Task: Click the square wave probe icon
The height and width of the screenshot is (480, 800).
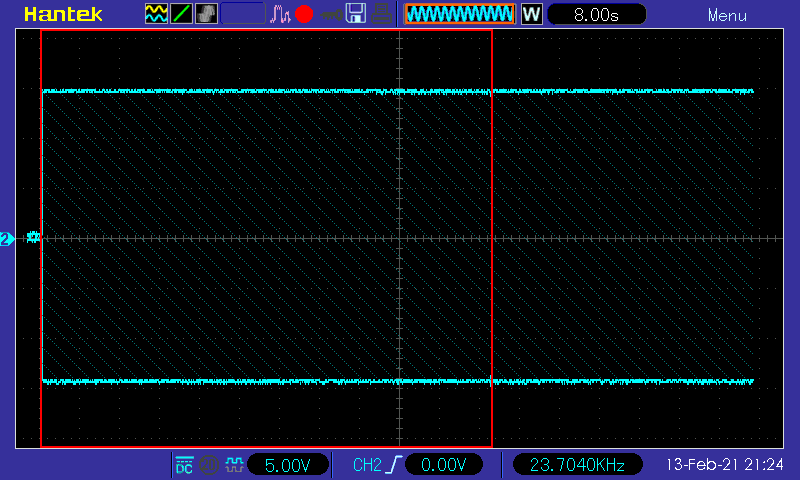Action: coord(234,465)
